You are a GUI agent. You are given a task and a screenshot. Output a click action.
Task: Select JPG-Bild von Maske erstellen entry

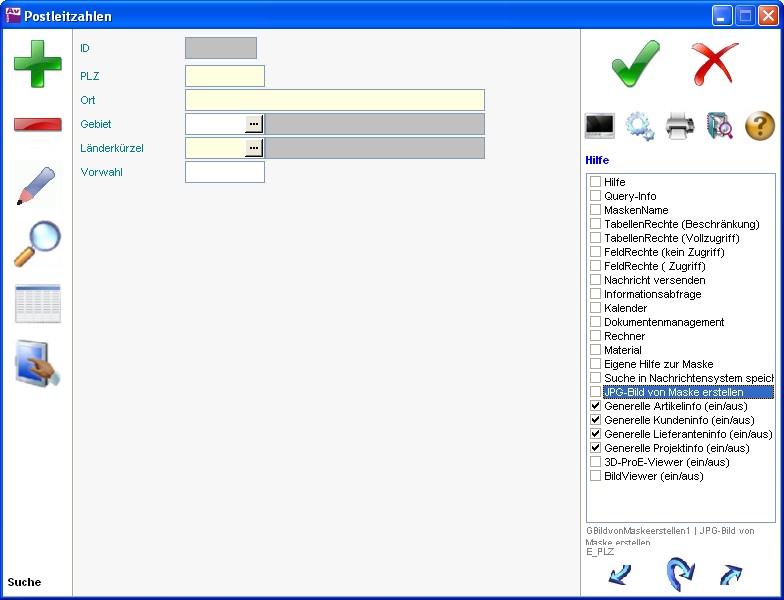(x=673, y=392)
